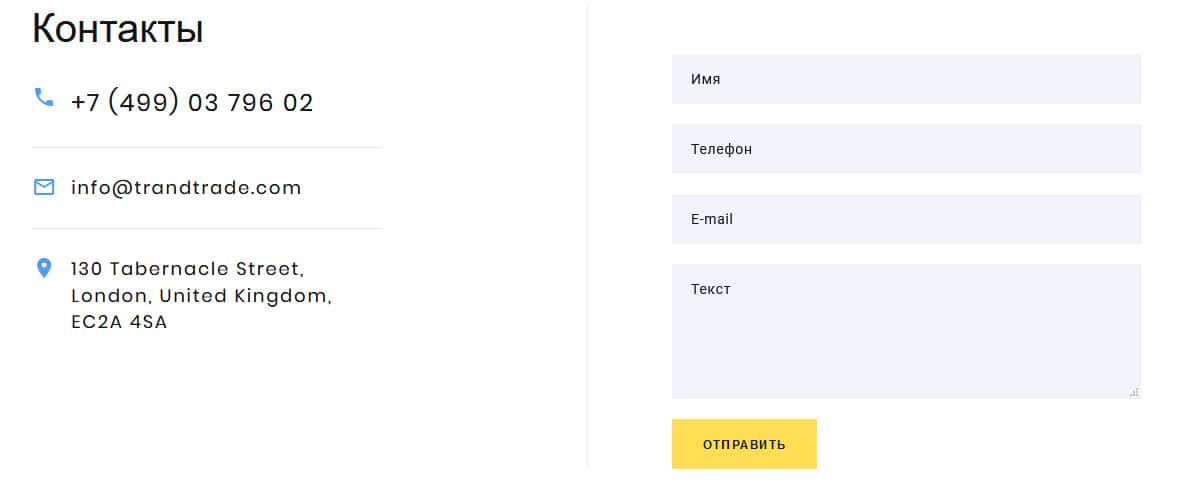Call the +7 (499) 03 796 02 number
Image resolution: width=1177 pixels, height=498 pixels.
point(192,102)
